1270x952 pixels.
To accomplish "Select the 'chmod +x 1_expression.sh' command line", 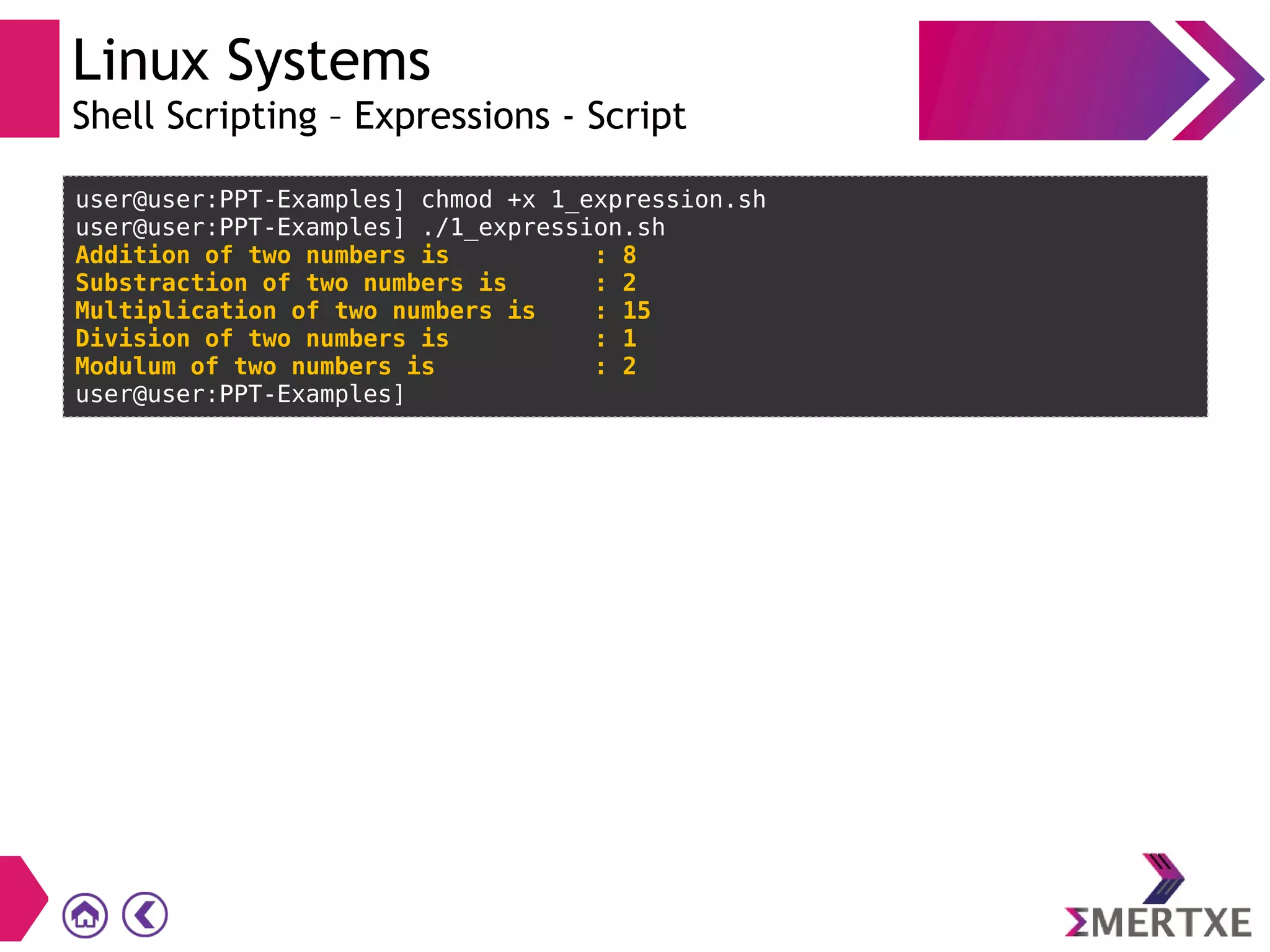I will [x=420, y=200].
